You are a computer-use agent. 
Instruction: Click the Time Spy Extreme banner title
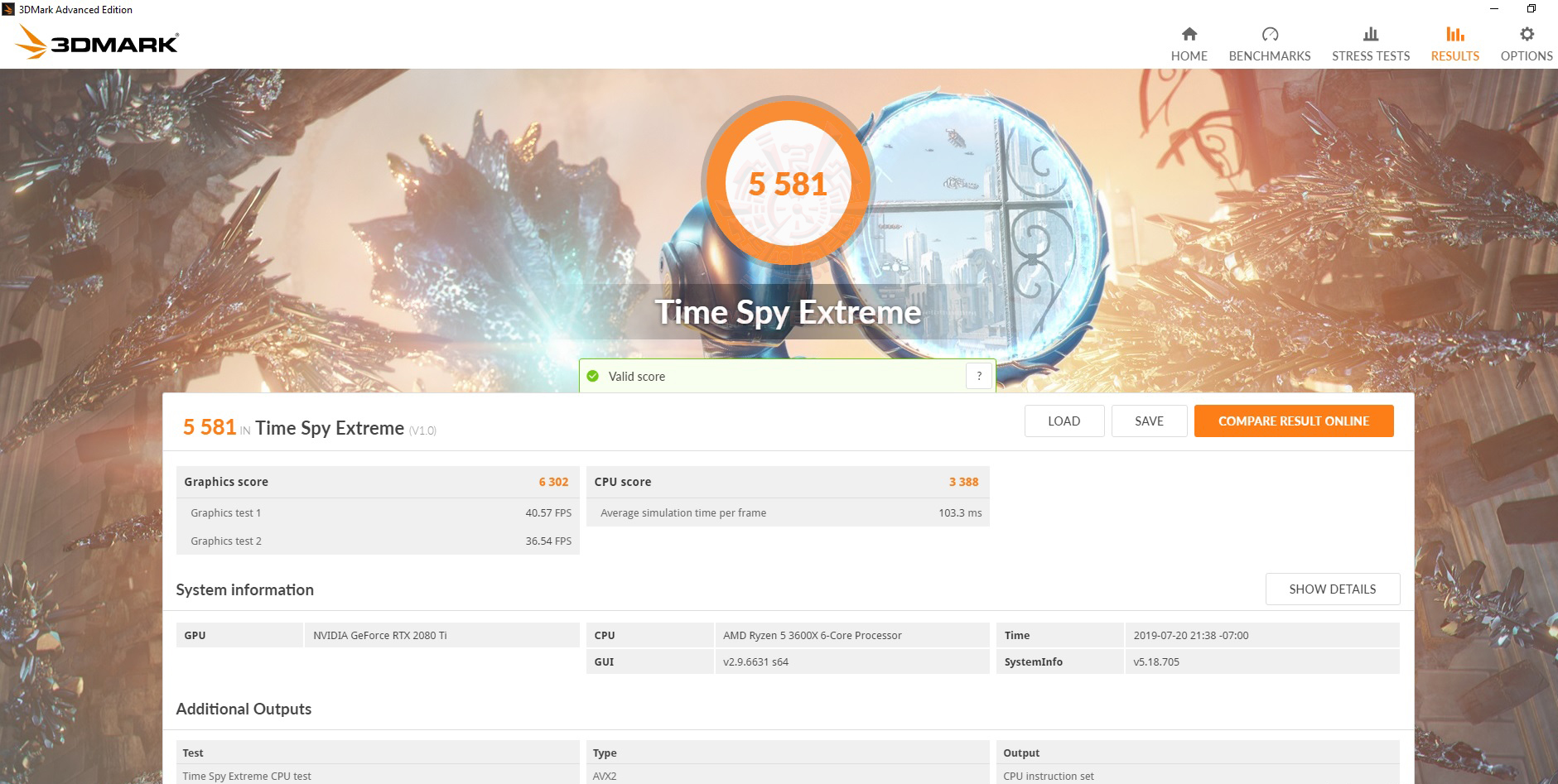(788, 312)
